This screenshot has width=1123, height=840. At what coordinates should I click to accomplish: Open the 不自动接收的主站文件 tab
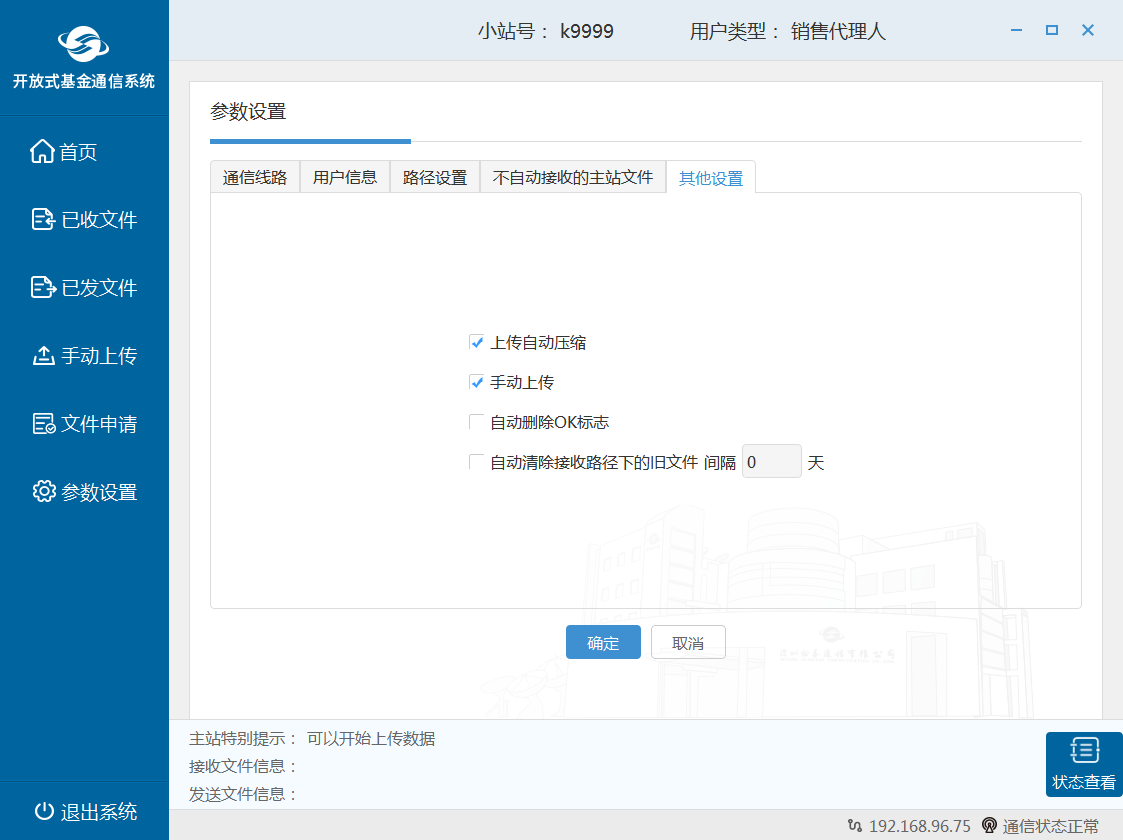click(573, 177)
